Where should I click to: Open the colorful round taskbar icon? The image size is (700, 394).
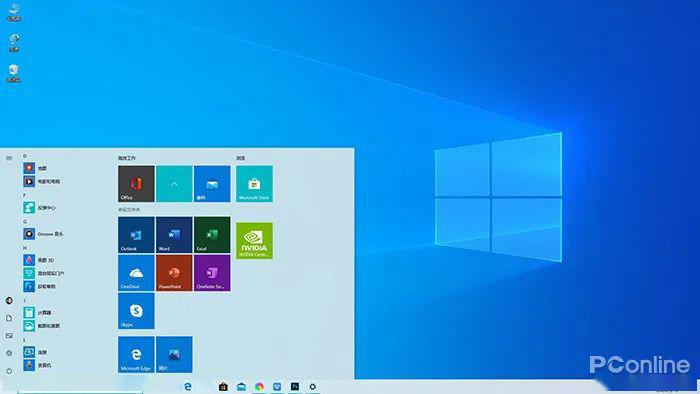[259, 386]
